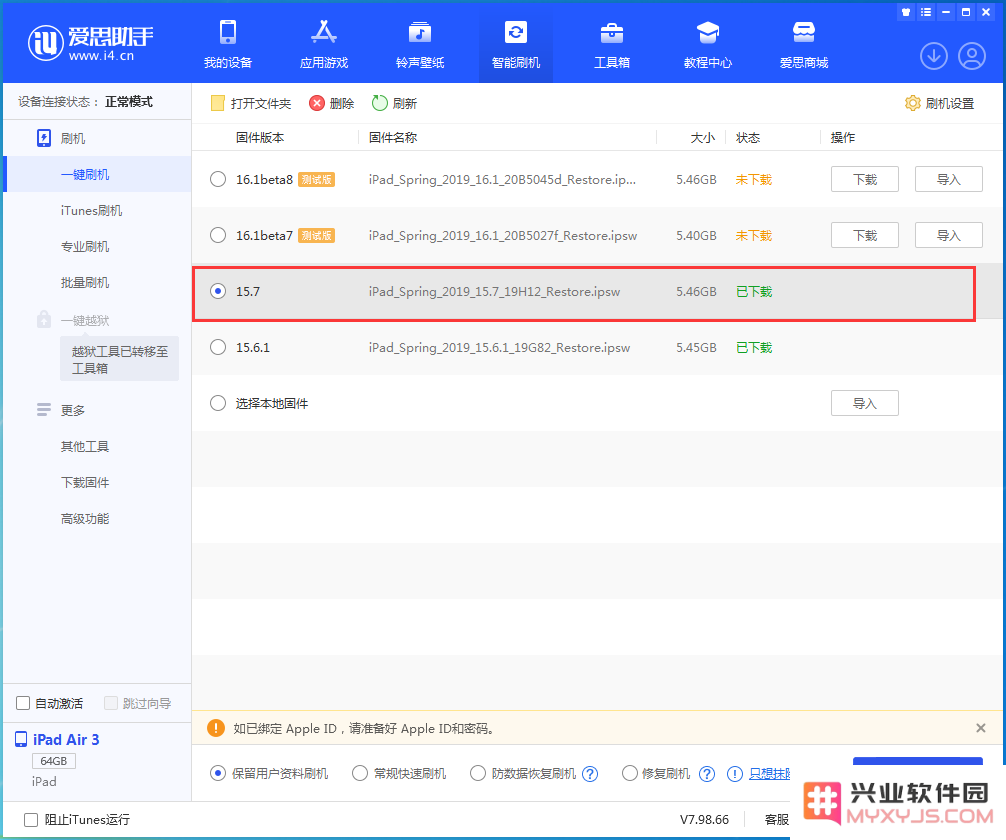Viewport: 1006px width, 840px height.
Task: Open the download manager arrow icon
Action: click(934, 56)
